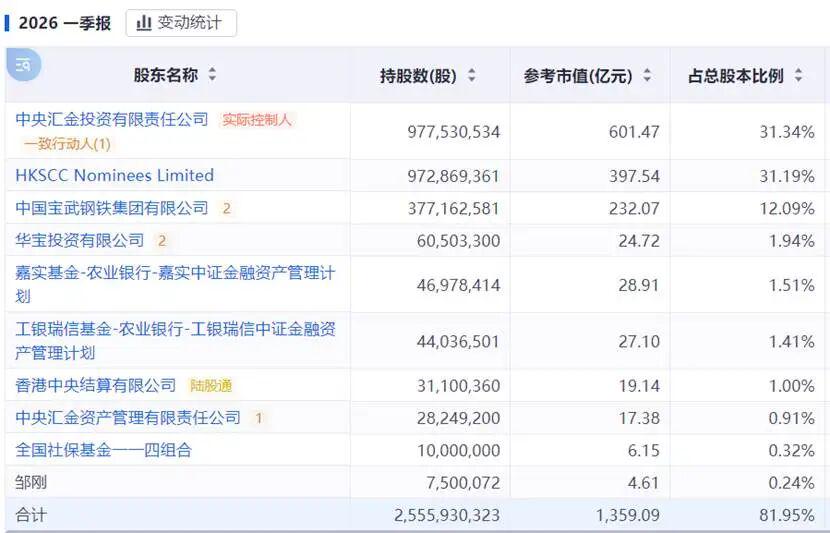Open 华宝投资有限公司 shareholder link

pyautogui.click(x=79, y=240)
